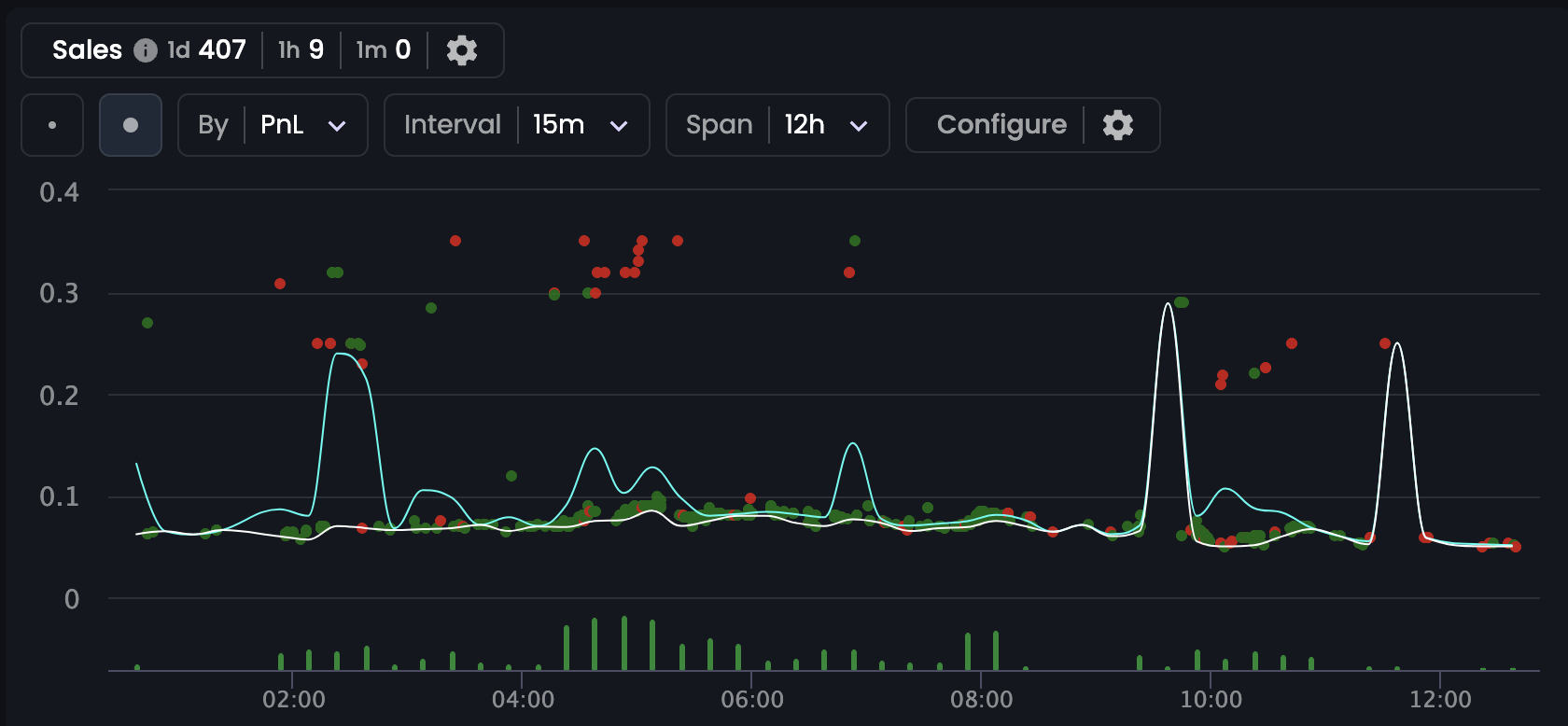The height and width of the screenshot is (726, 1568).
Task: Click the price line peak near 11:40
Action: click(x=1396, y=344)
